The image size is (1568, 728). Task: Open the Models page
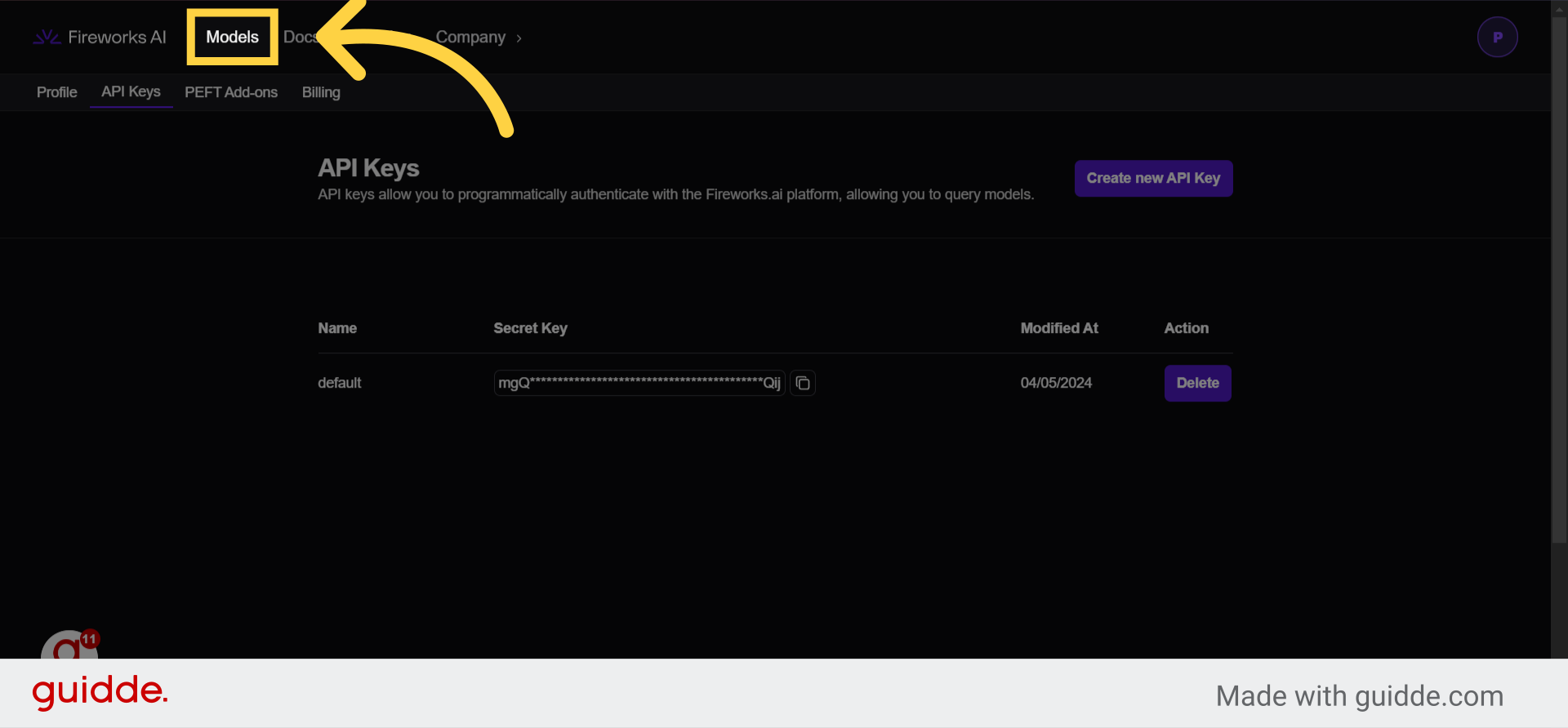[x=232, y=37]
